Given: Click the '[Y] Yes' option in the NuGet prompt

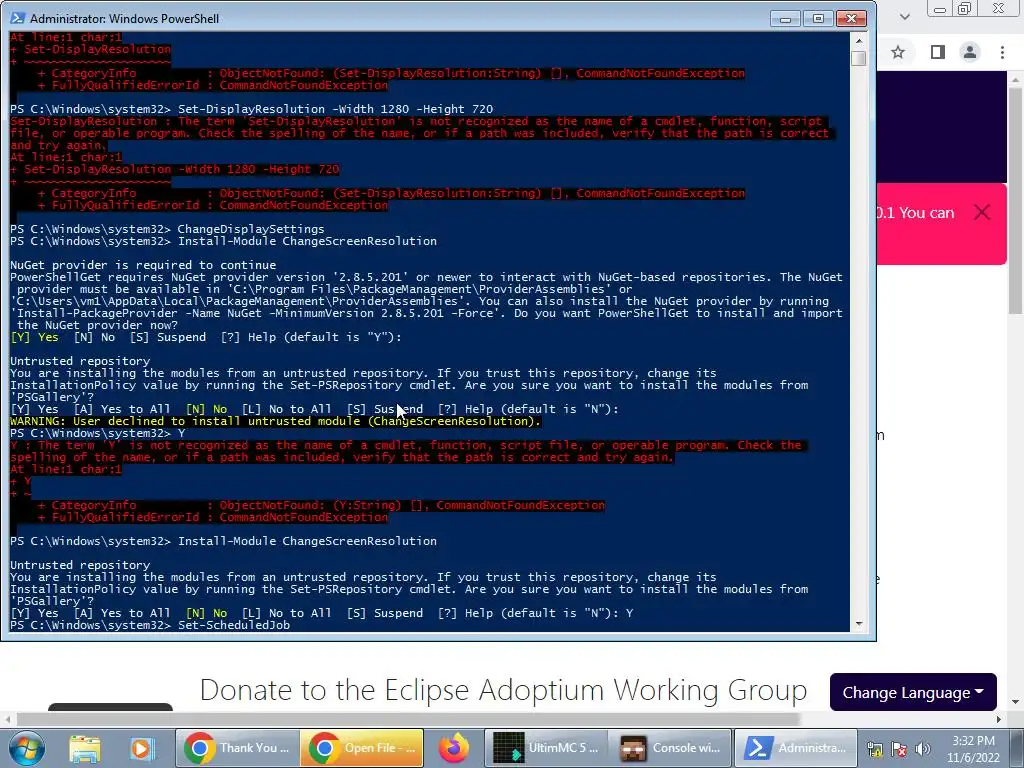Looking at the screenshot, I should [x=35, y=337].
